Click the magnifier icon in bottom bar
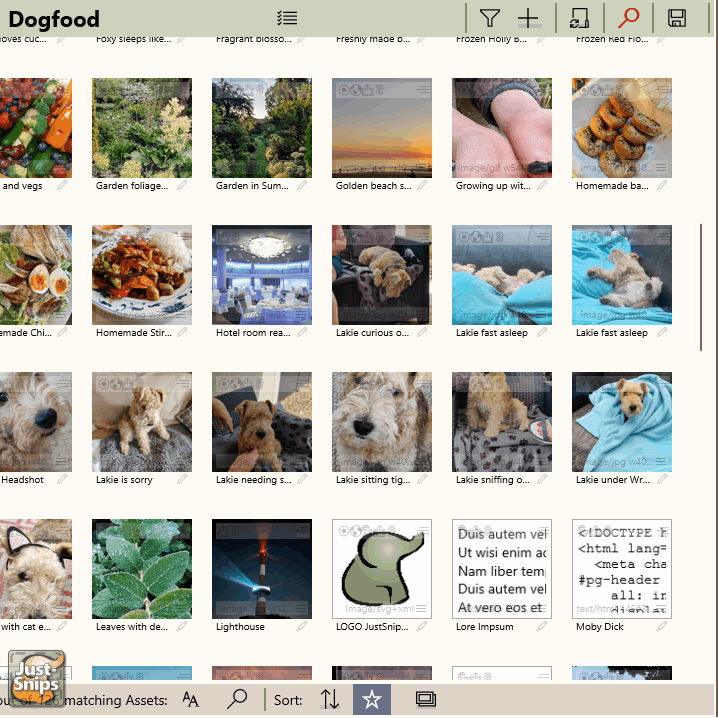 point(237,699)
